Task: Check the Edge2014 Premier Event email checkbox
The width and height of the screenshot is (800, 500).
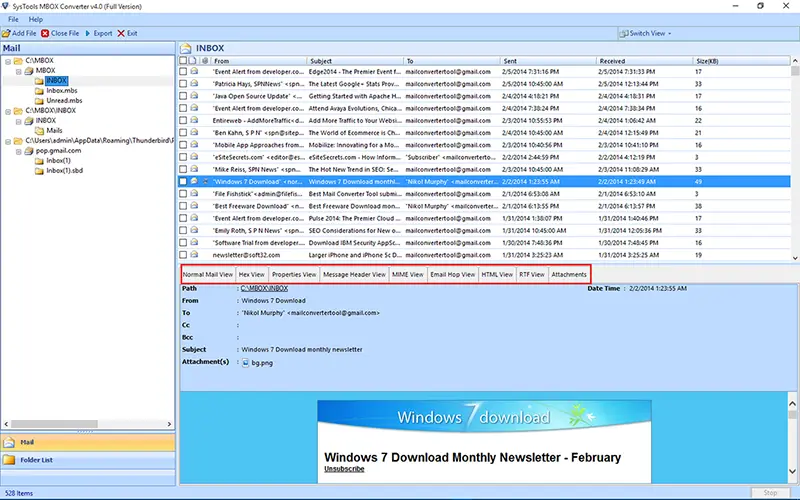Action: click(x=183, y=72)
